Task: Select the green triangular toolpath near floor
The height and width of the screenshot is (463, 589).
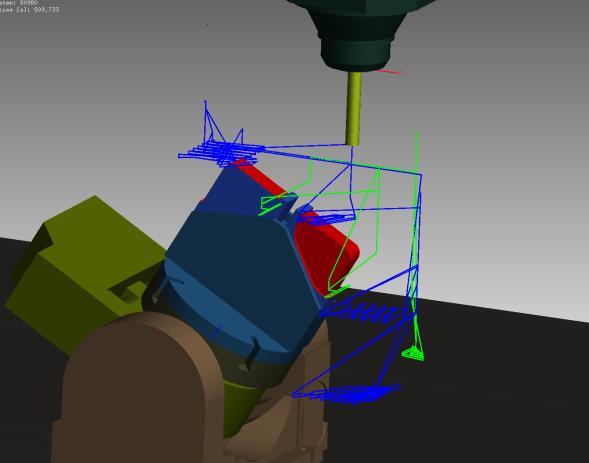Action: 413,353
